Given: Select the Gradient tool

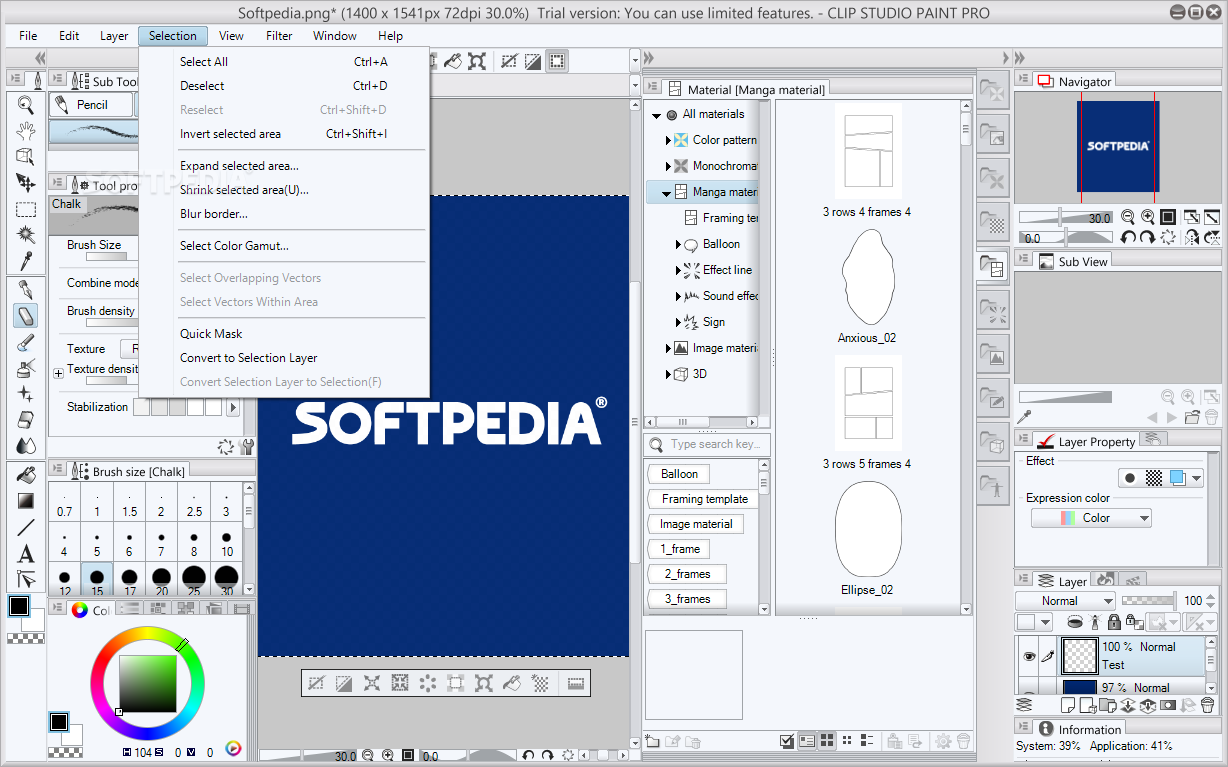Looking at the screenshot, I should coord(26,501).
